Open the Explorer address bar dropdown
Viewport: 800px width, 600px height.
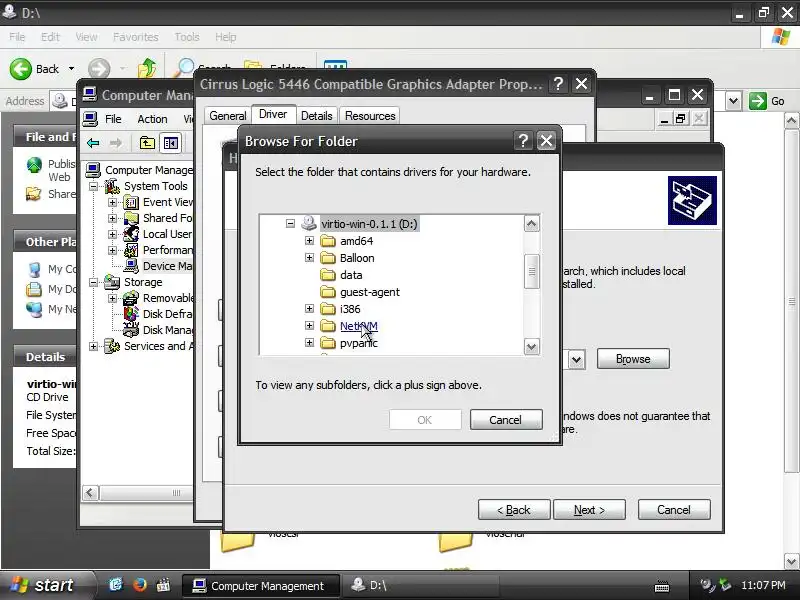733,101
